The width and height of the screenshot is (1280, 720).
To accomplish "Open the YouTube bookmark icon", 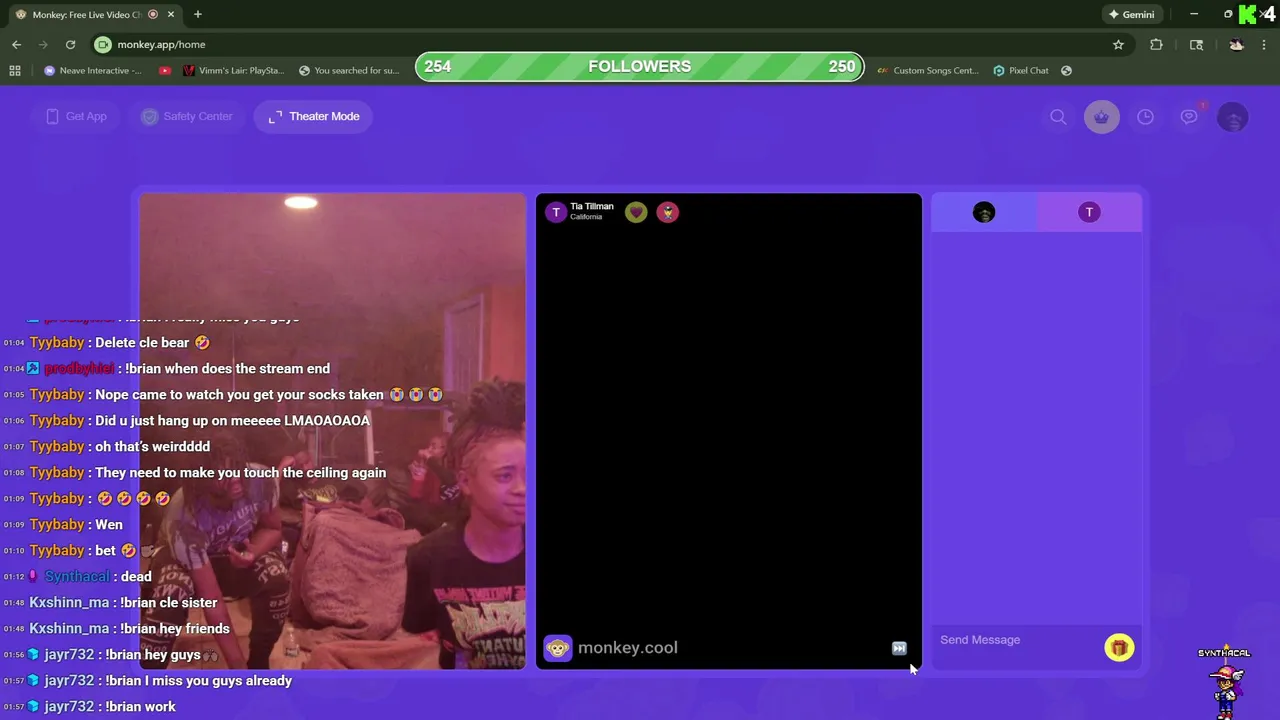I will (165, 70).
